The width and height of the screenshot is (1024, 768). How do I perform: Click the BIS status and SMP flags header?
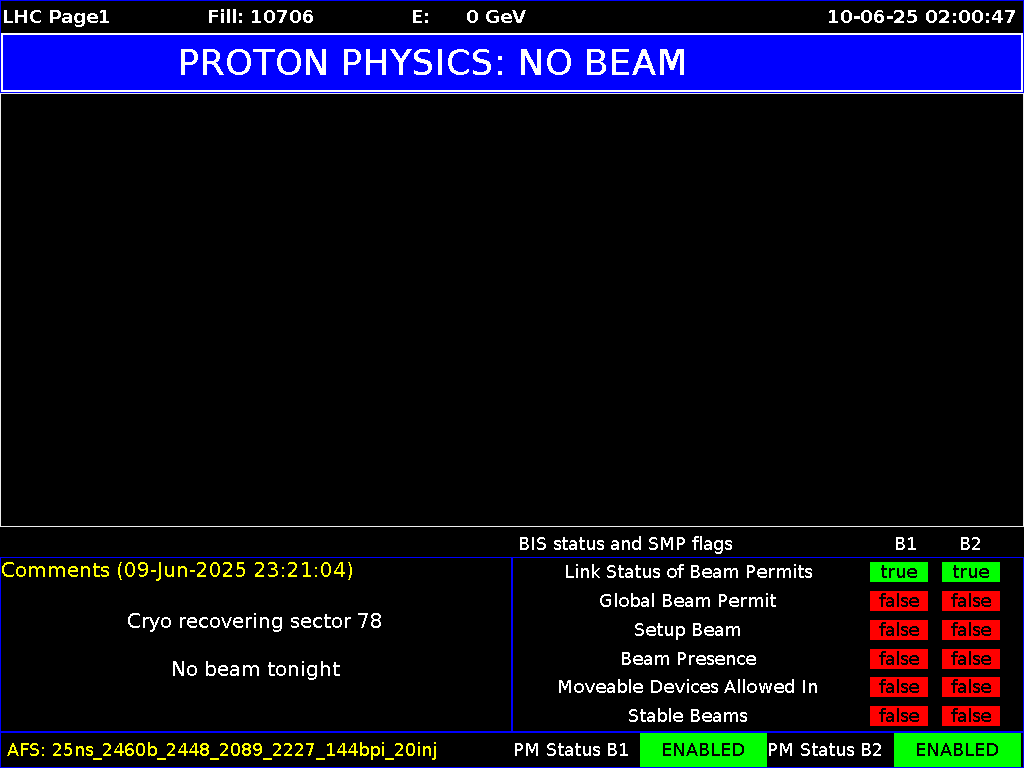point(625,543)
